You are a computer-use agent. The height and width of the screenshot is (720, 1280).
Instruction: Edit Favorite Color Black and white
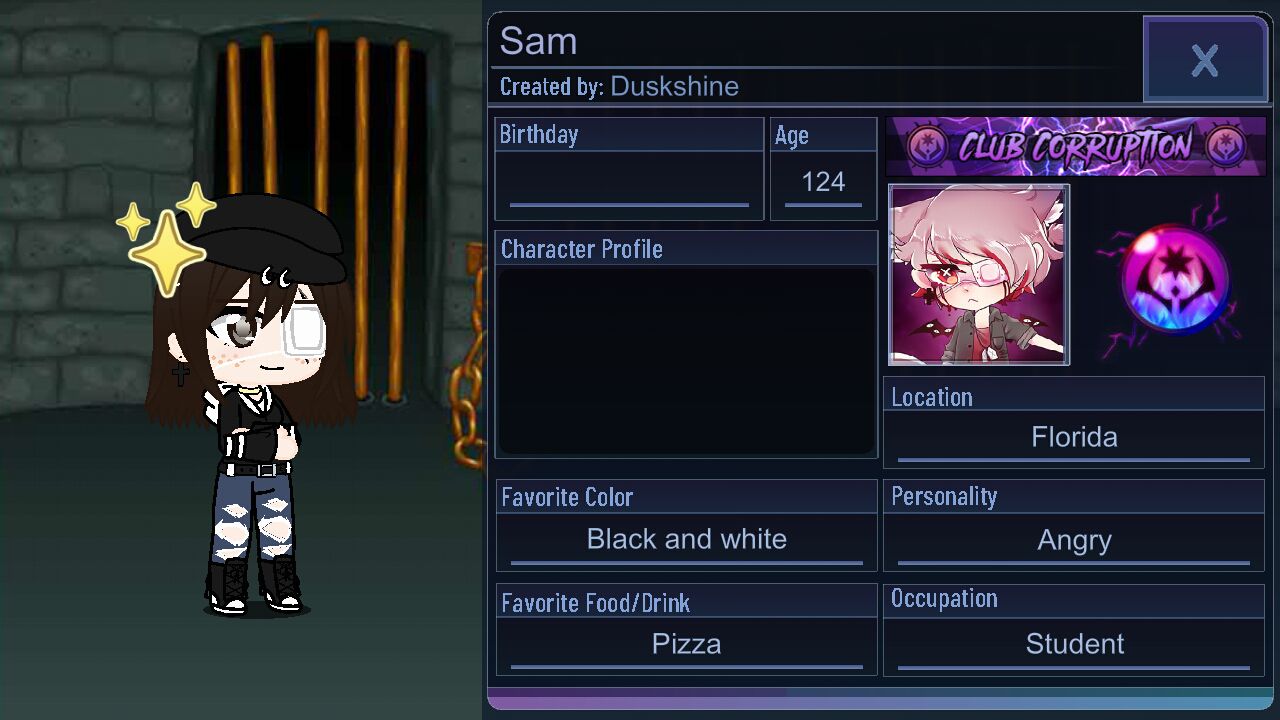686,540
